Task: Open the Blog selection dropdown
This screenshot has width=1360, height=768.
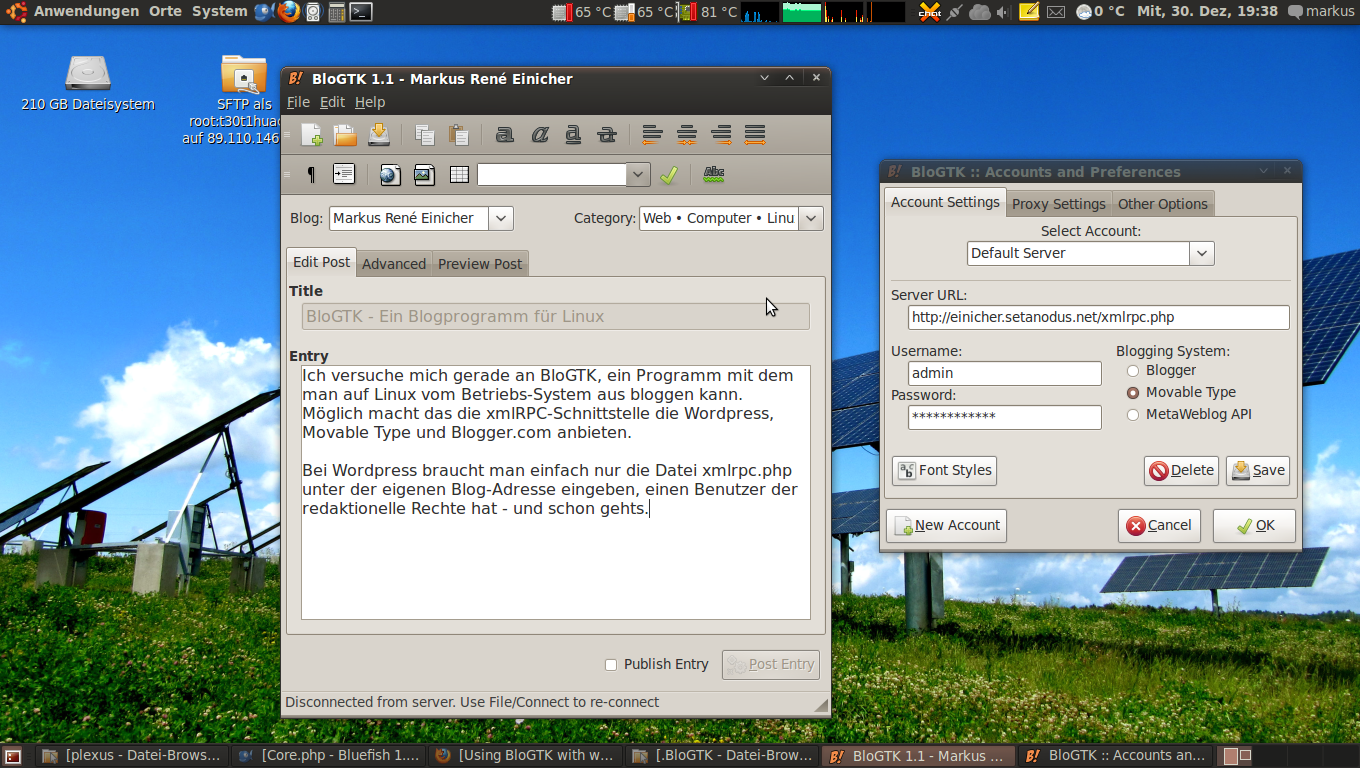Action: click(501, 218)
